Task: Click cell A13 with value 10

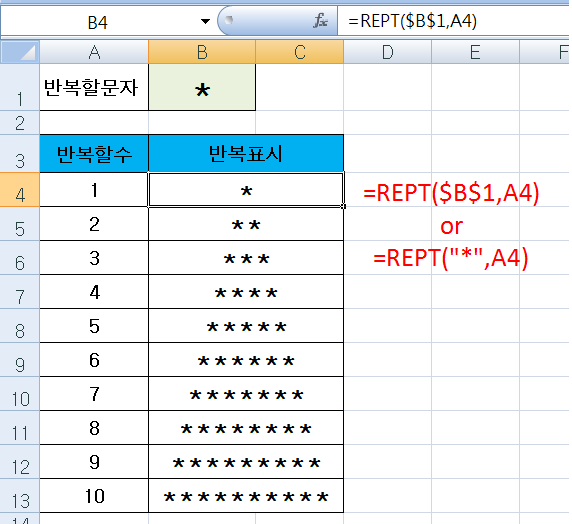Action: (94, 496)
